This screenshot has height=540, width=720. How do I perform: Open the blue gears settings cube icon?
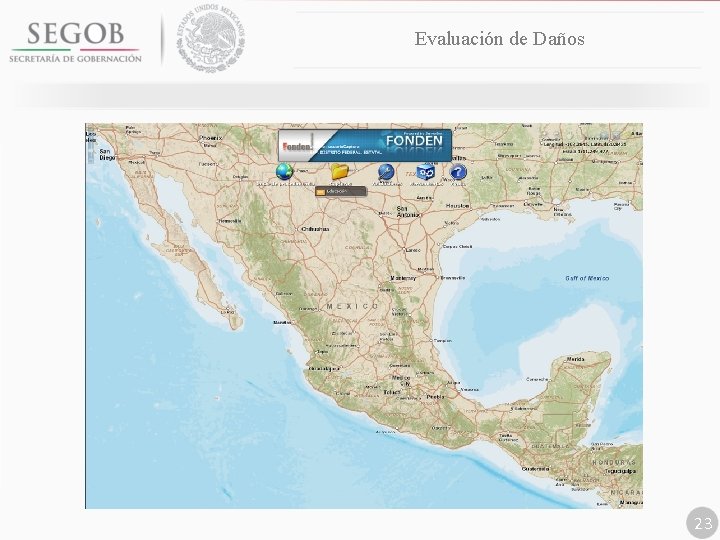(425, 172)
